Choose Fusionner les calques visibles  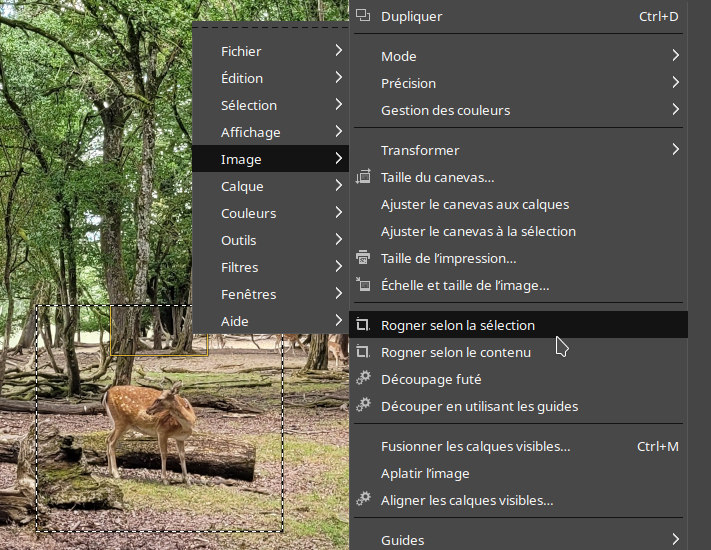[x=475, y=446]
